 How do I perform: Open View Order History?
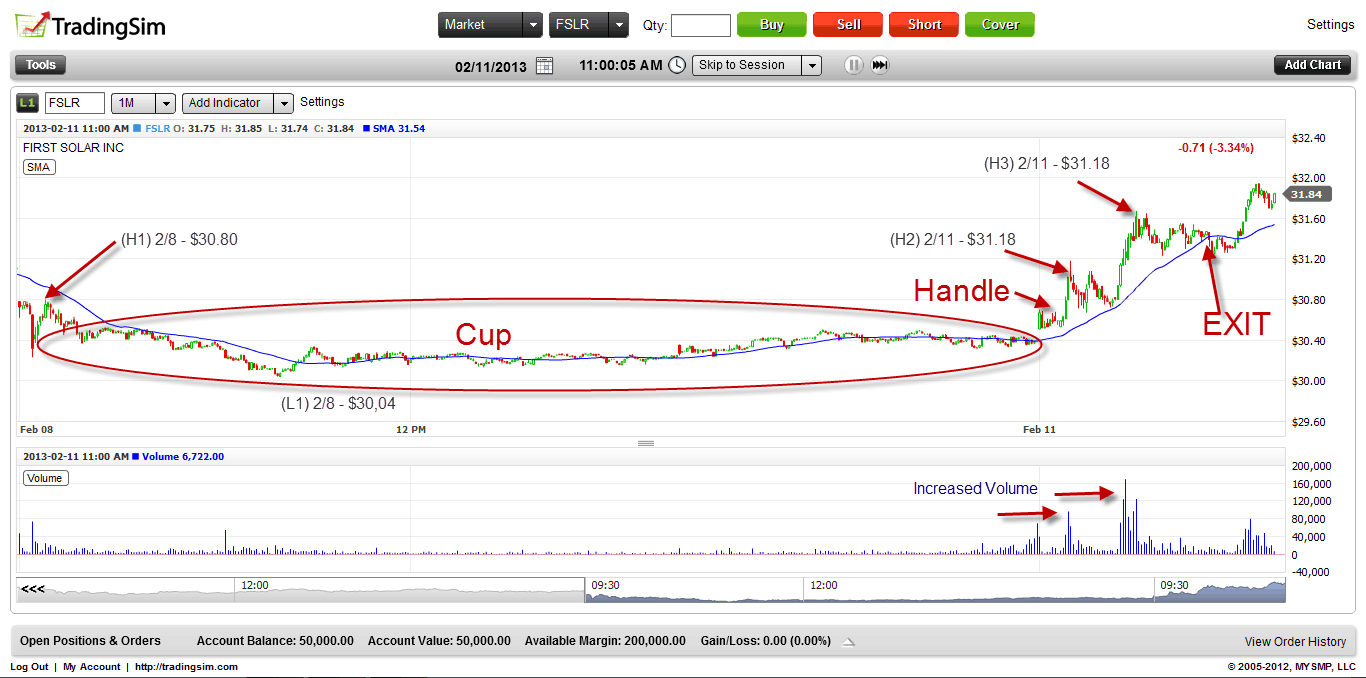(1295, 641)
